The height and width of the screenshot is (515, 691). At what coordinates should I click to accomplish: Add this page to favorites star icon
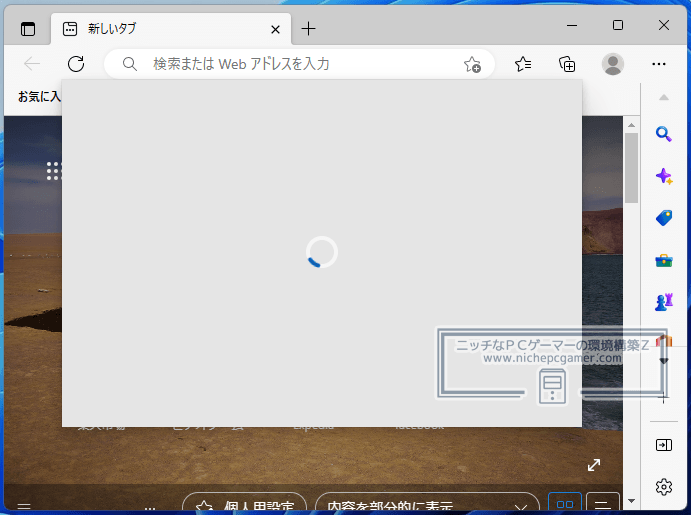[x=472, y=64]
